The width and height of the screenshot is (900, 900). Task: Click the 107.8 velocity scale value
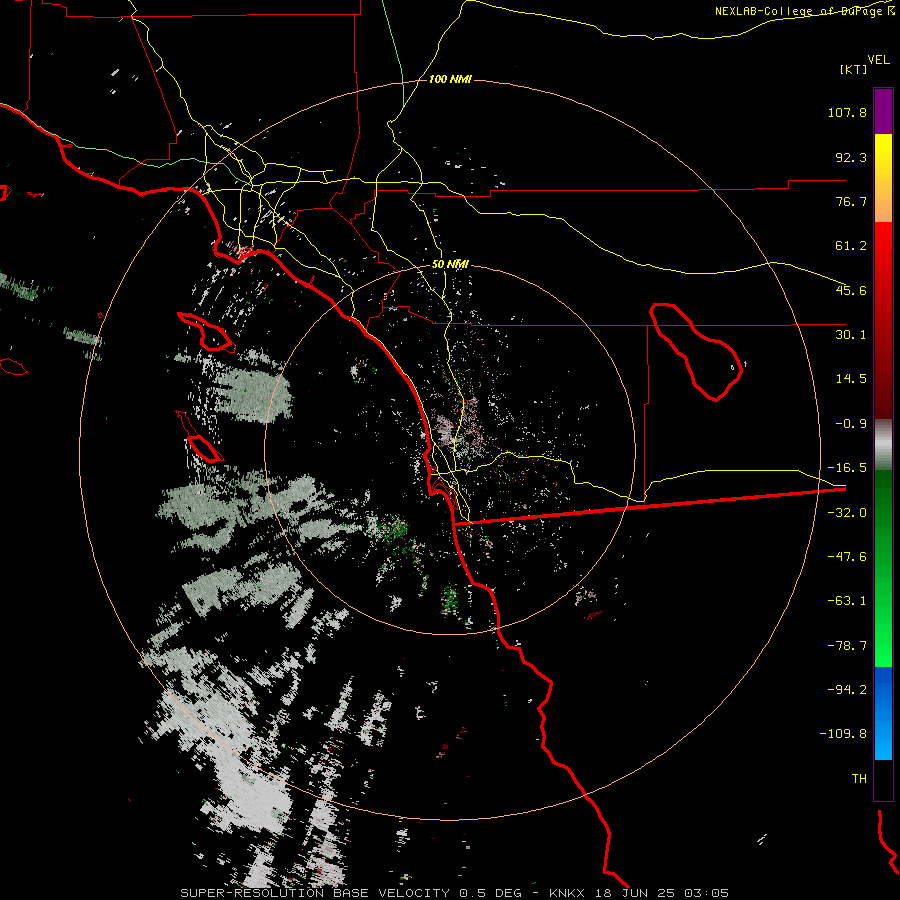pos(847,112)
